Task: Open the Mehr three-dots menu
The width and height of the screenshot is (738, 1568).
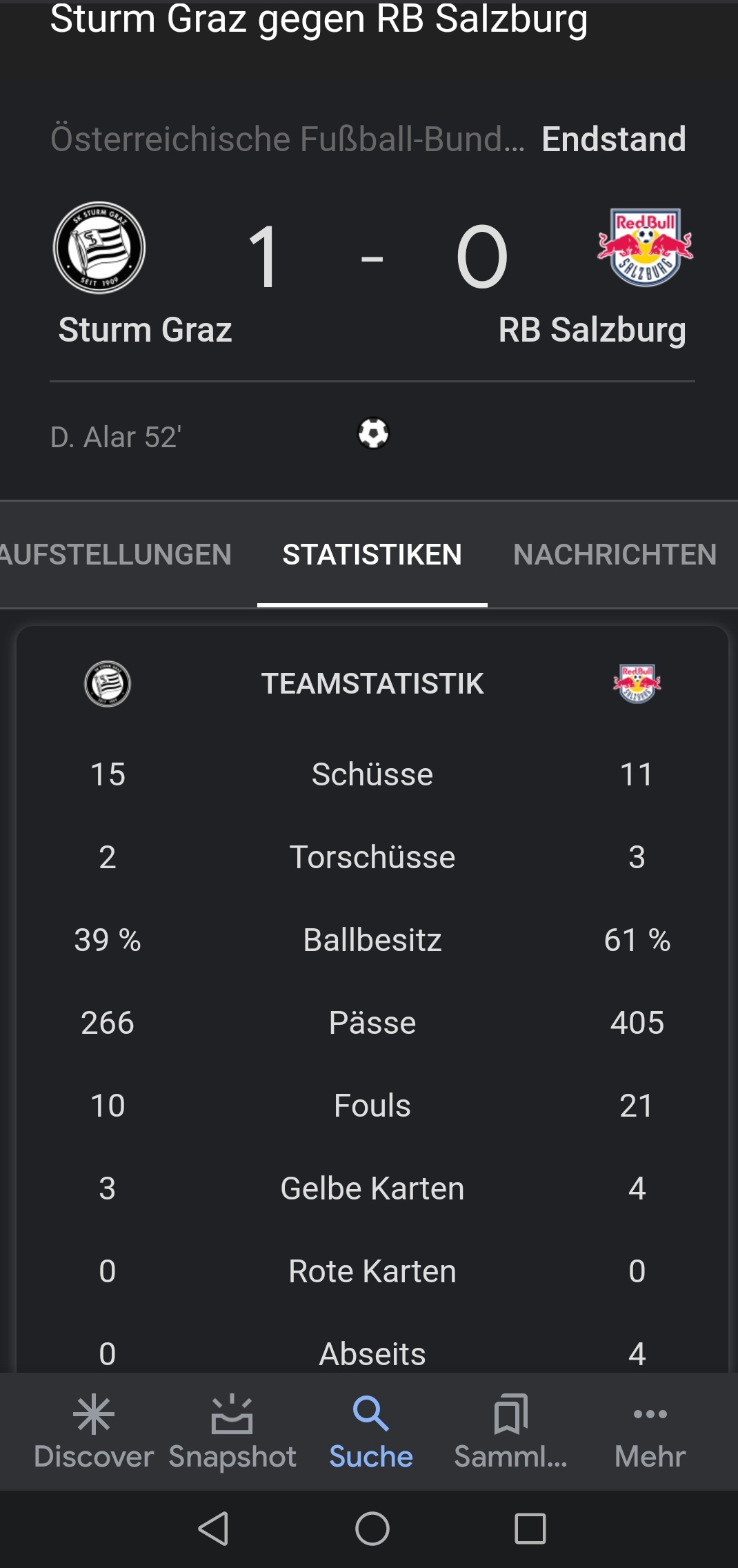Action: pos(650,1414)
